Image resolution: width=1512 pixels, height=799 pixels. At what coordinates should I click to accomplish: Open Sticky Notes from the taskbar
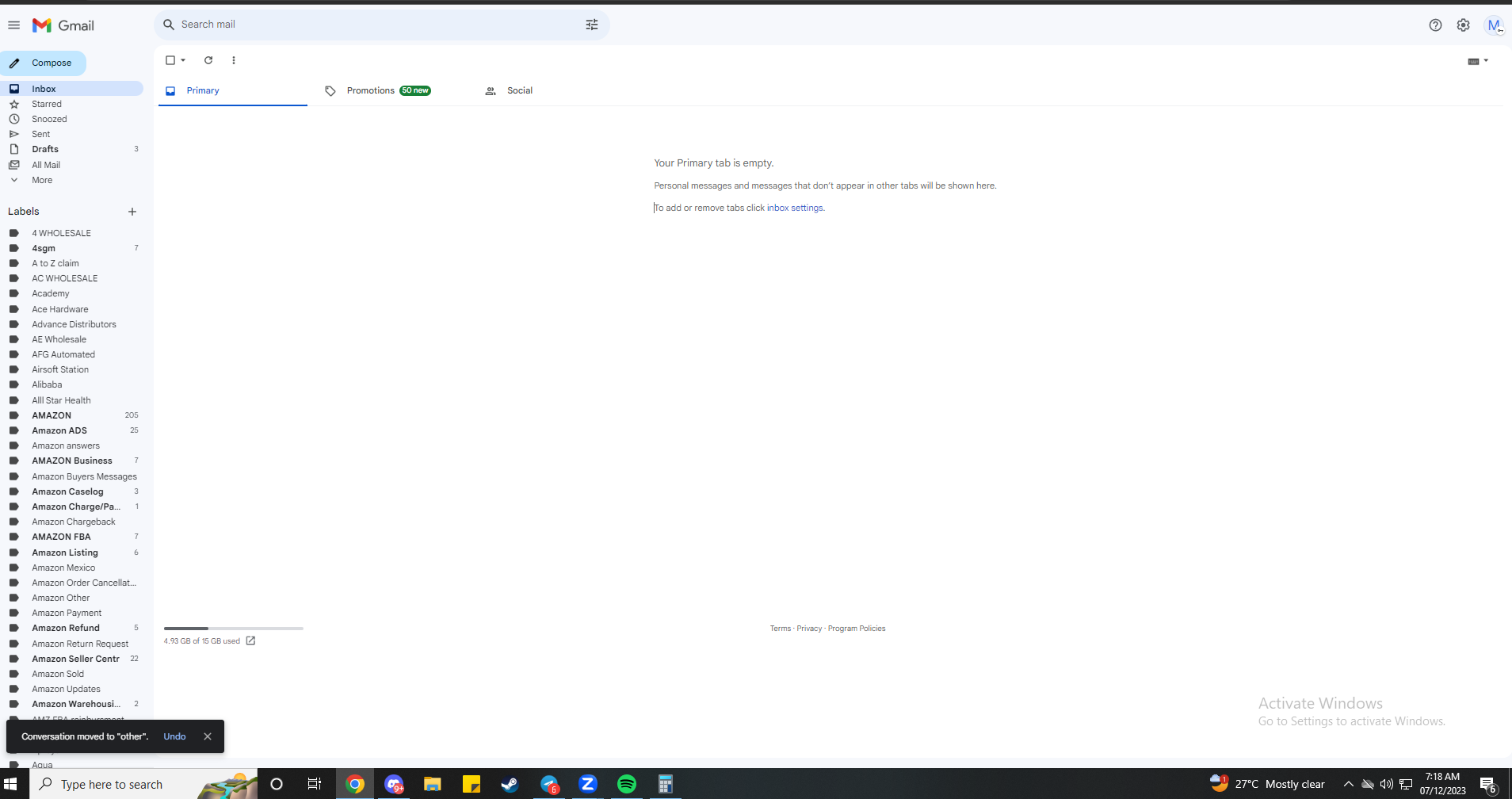(x=472, y=784)
